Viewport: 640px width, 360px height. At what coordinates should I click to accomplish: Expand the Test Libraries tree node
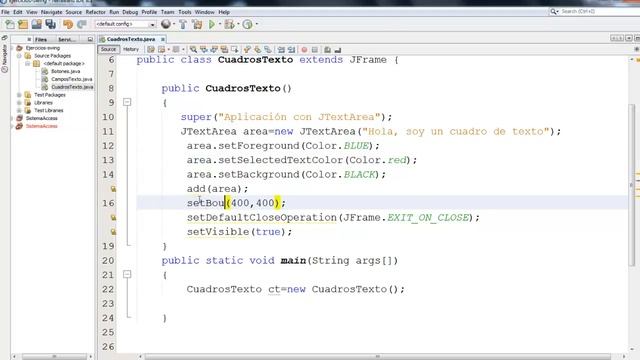click(x=19, y=111)
